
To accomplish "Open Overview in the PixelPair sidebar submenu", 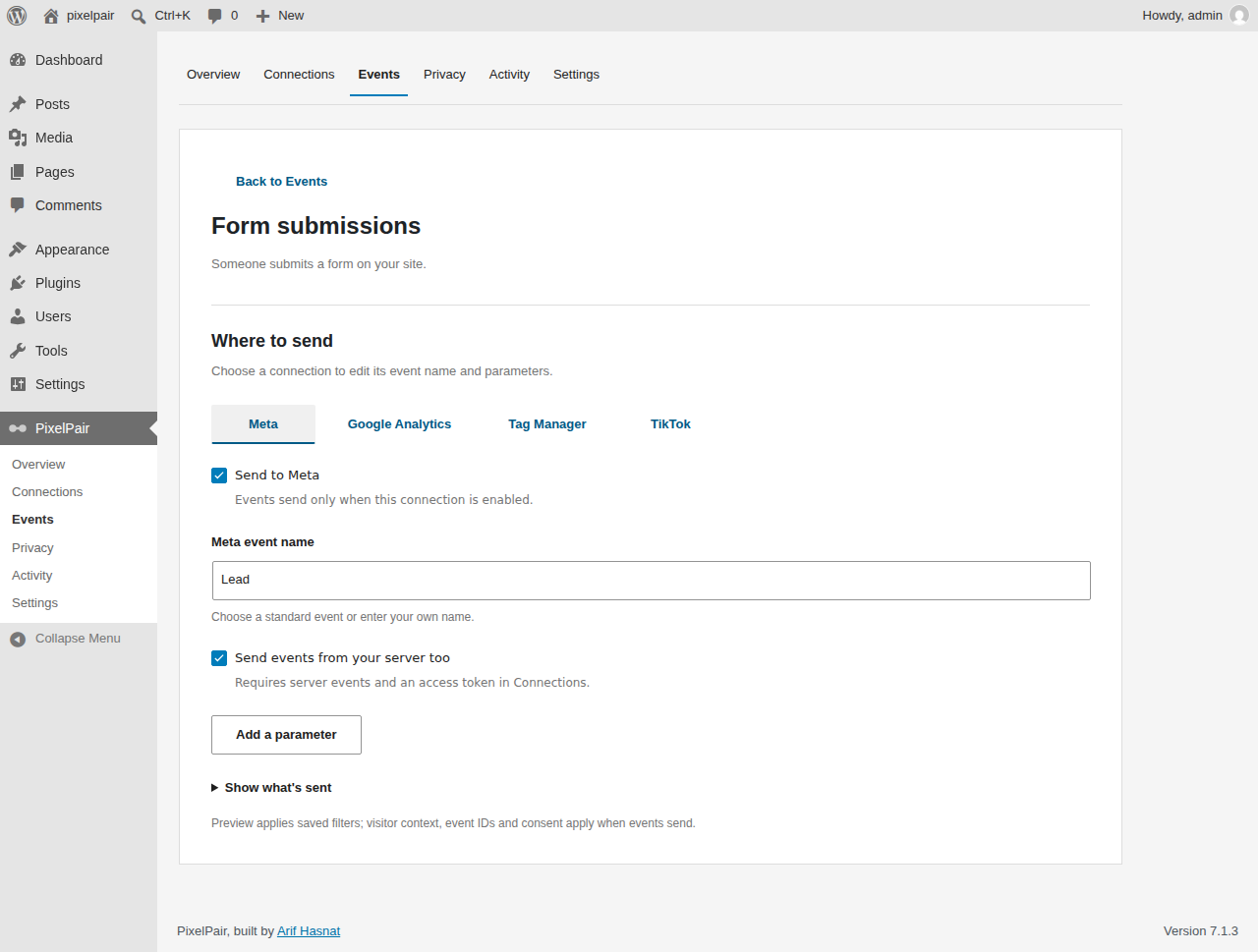I will point(38,465).
